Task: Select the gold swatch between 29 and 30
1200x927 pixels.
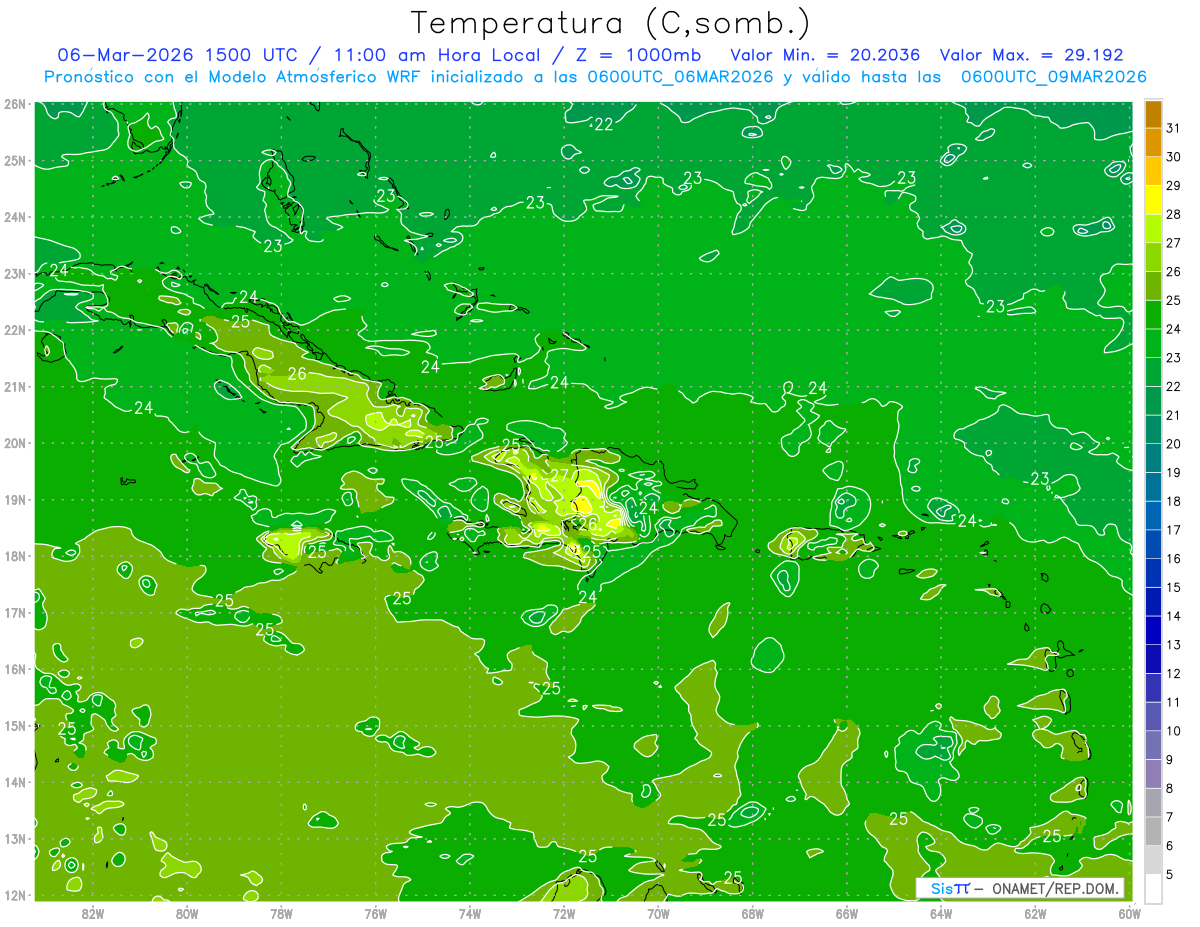Action: coord(1153,171)
